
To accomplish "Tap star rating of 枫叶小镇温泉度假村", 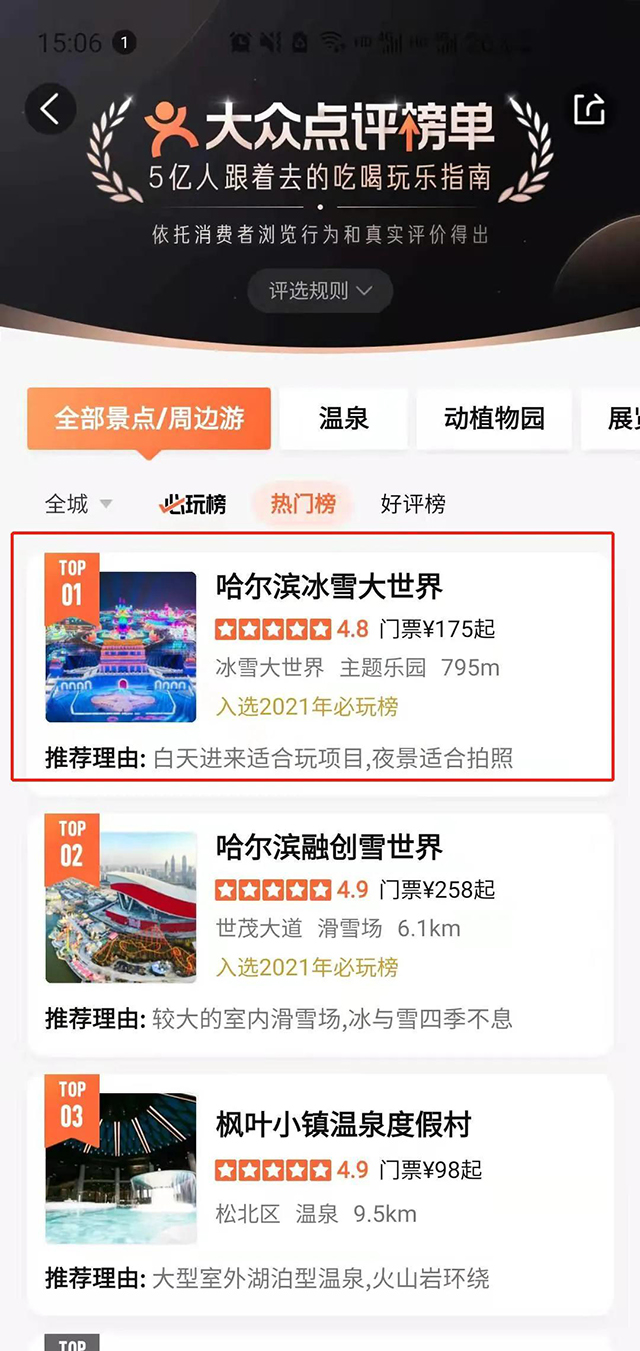I will pos(273,1169).
